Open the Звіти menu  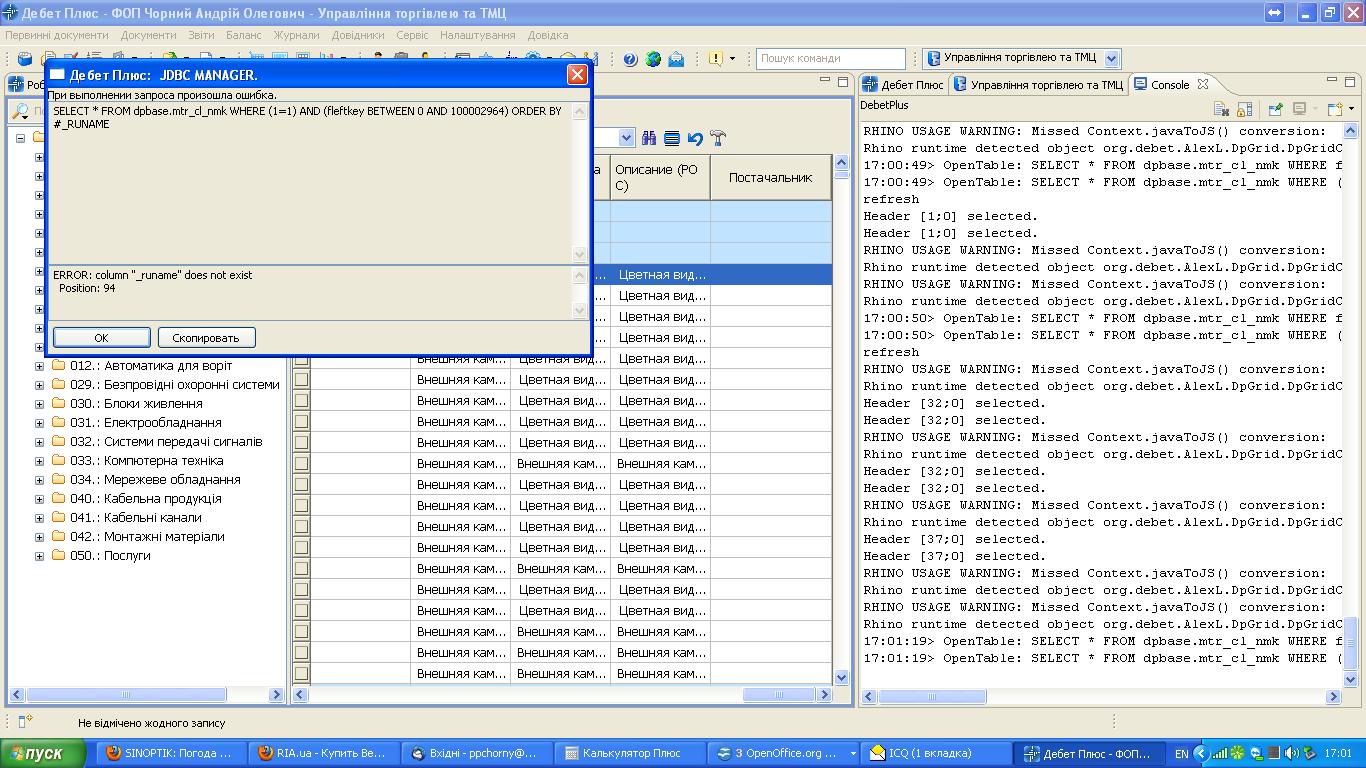(201, 35)
